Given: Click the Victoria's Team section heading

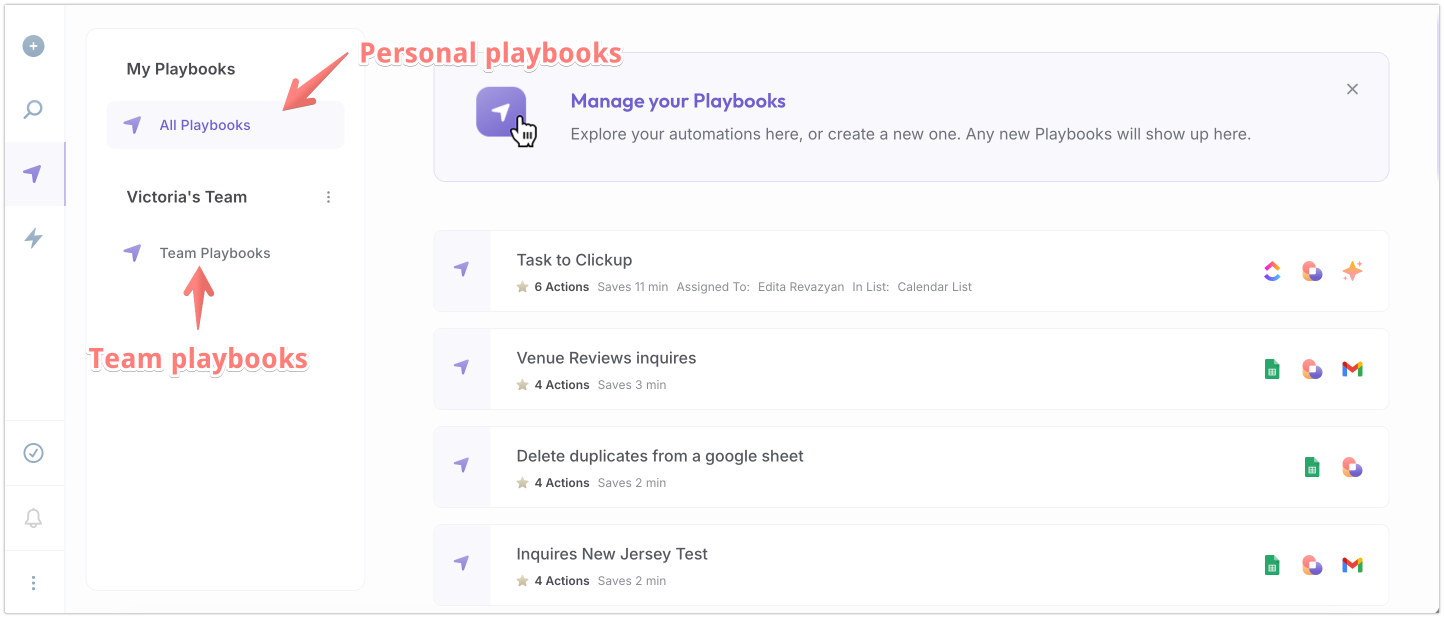Looking at the screenshot, I should 187,197.
